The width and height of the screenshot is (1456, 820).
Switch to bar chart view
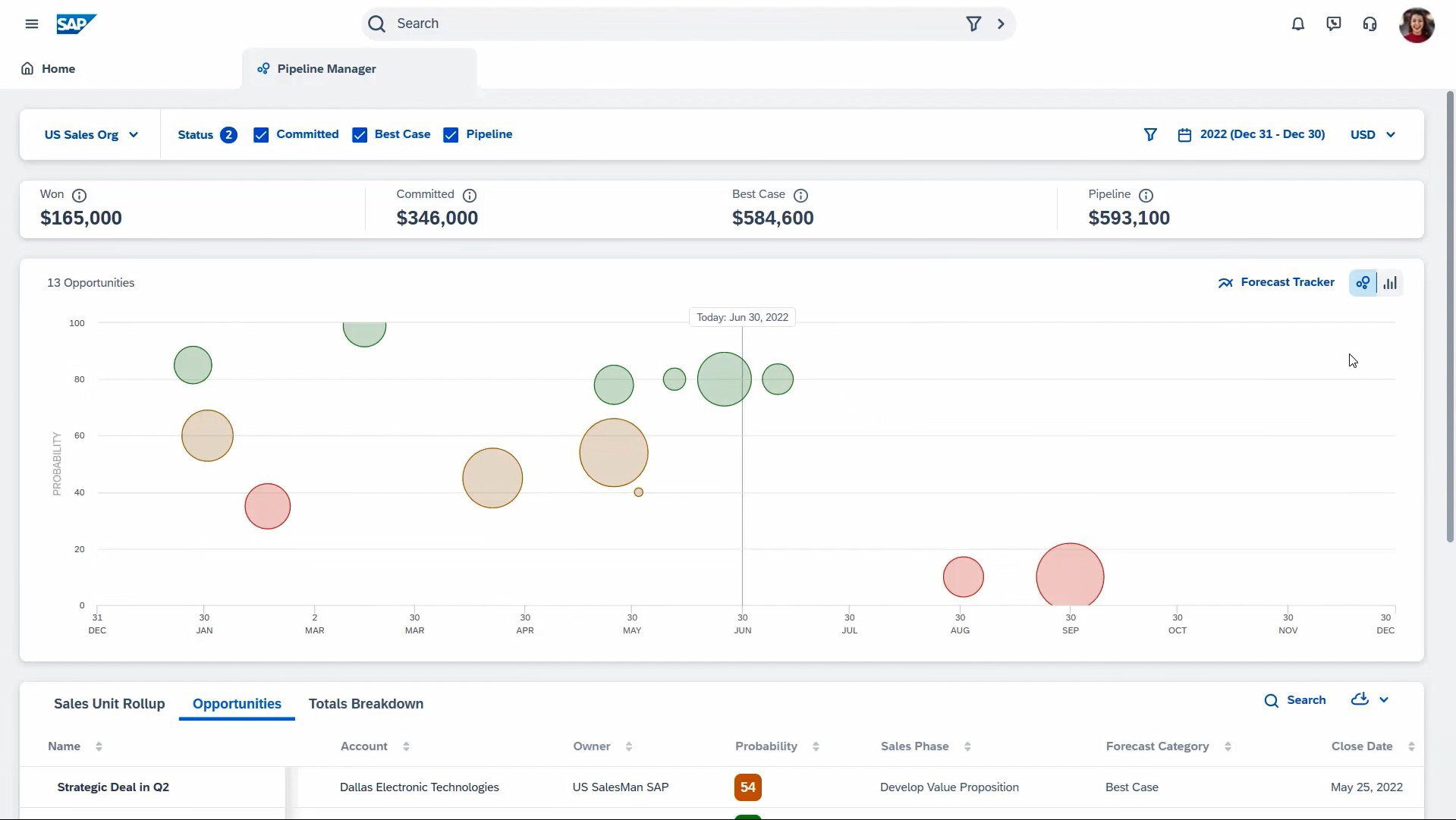(x=1389, y=283)
